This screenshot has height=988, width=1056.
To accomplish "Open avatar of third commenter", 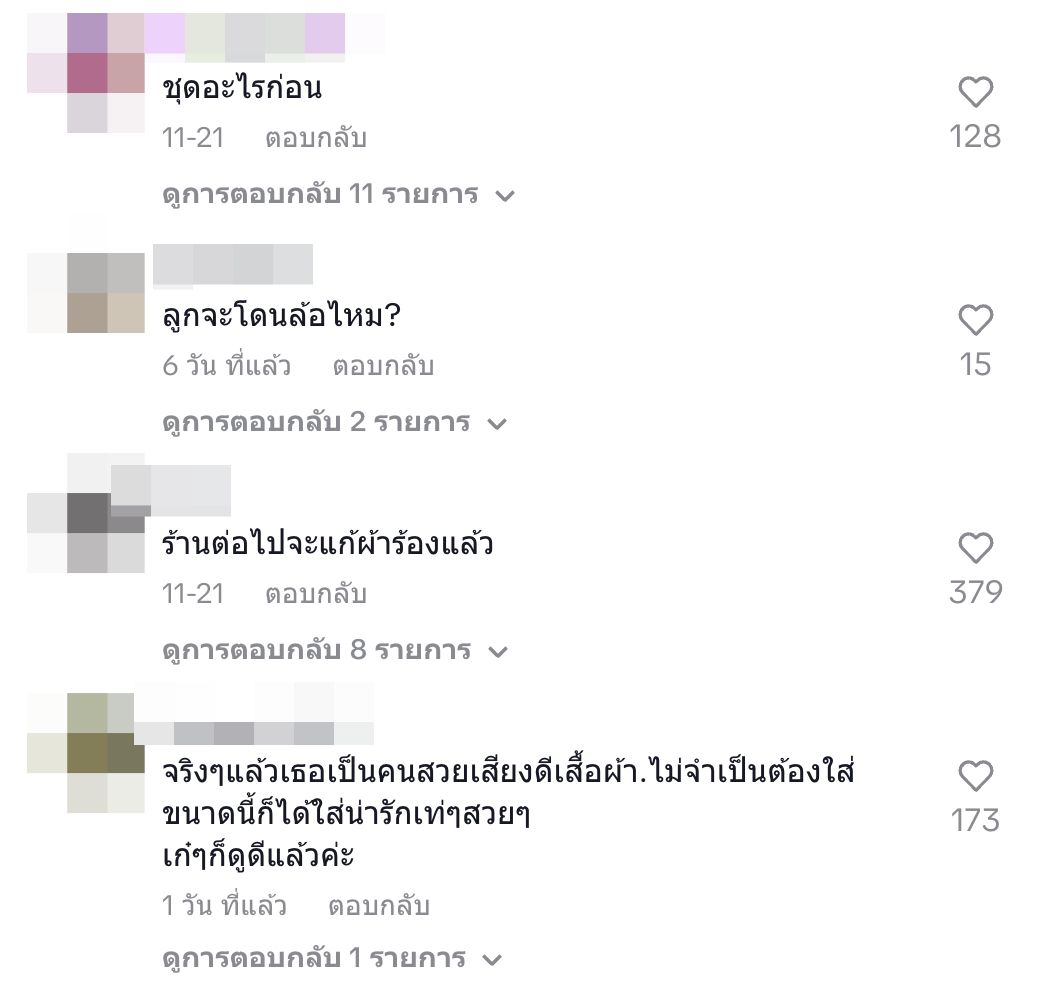I will click(x=86, y=513).
